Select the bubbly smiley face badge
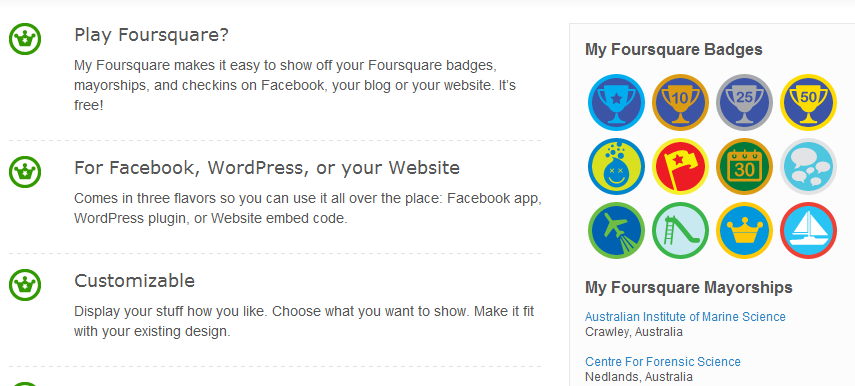This screenshot has height=386, width=855. (616, 166)
